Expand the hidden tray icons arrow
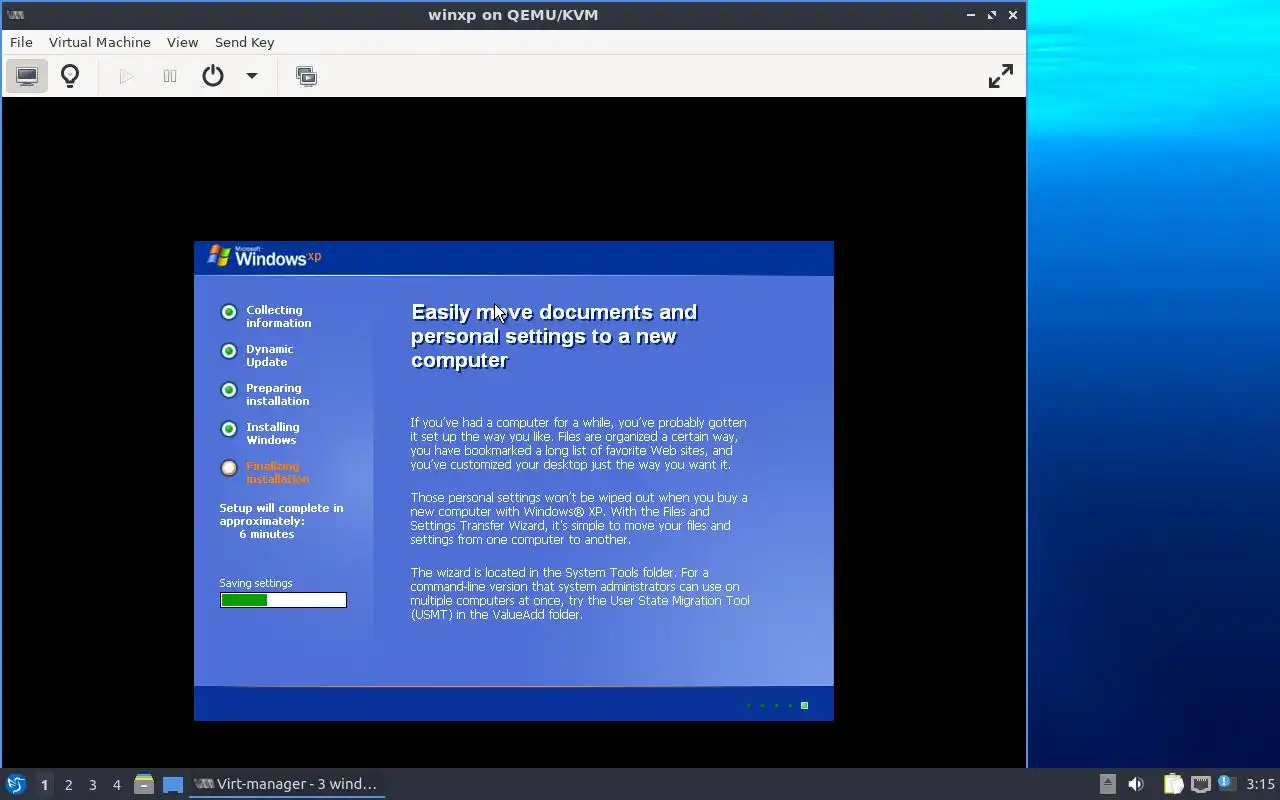Screen dimensions: 1280x800 click(1107, 784)
